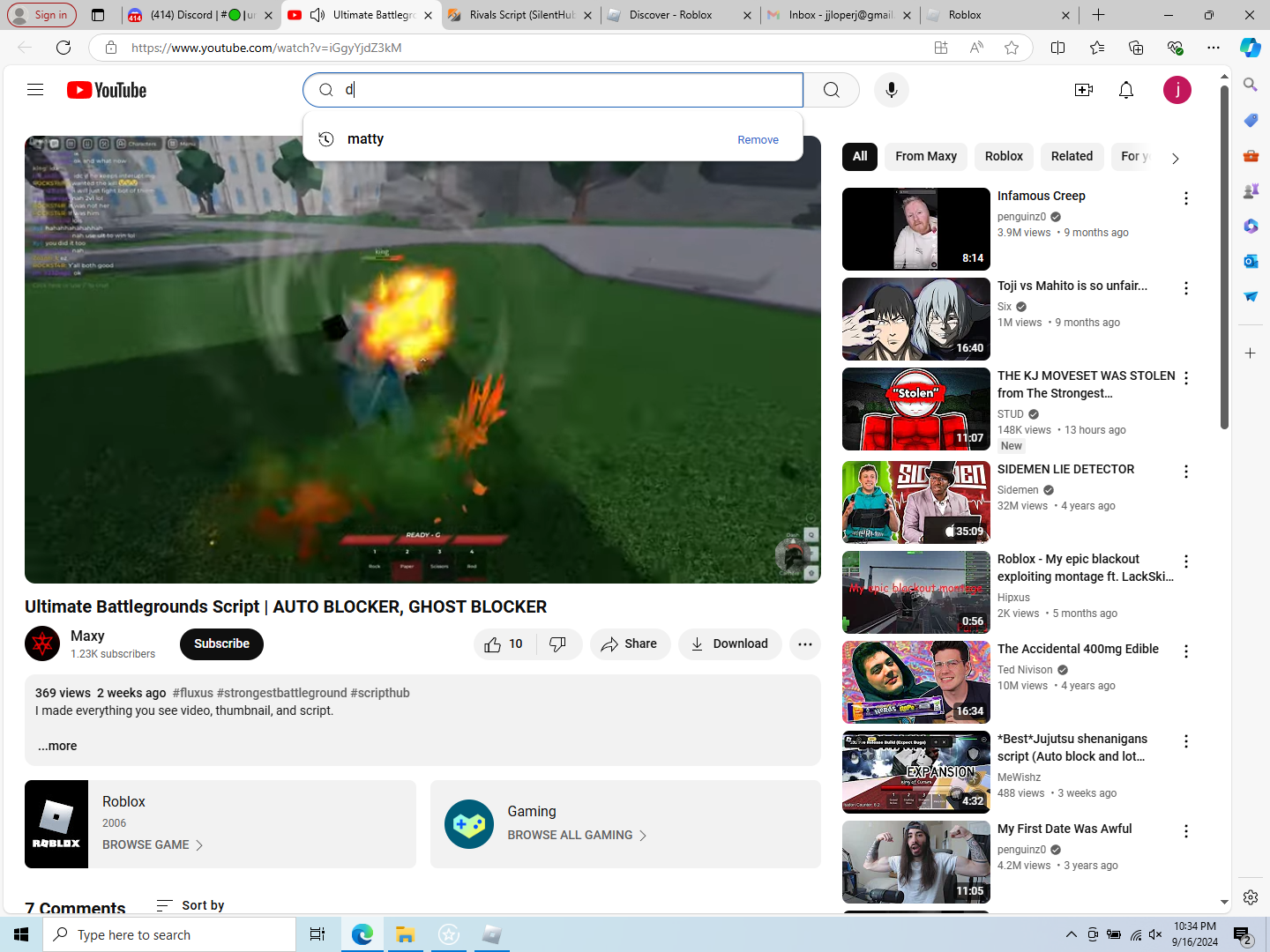
Task: Open the Copilot sidebar icon
Action: click(1251, 48)
